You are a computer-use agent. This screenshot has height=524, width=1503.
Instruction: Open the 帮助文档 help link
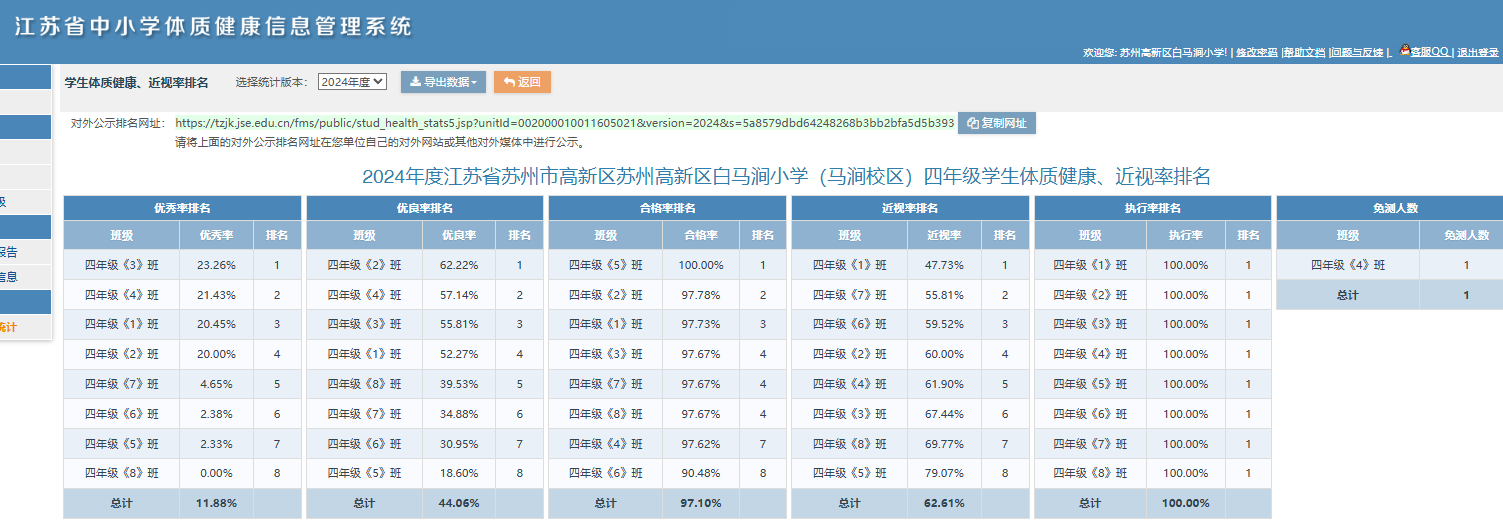(x=1304, y=52)
